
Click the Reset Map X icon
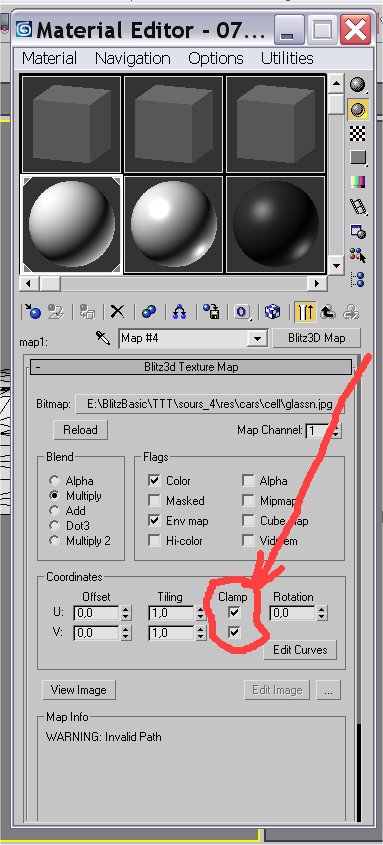coord(117,311)
